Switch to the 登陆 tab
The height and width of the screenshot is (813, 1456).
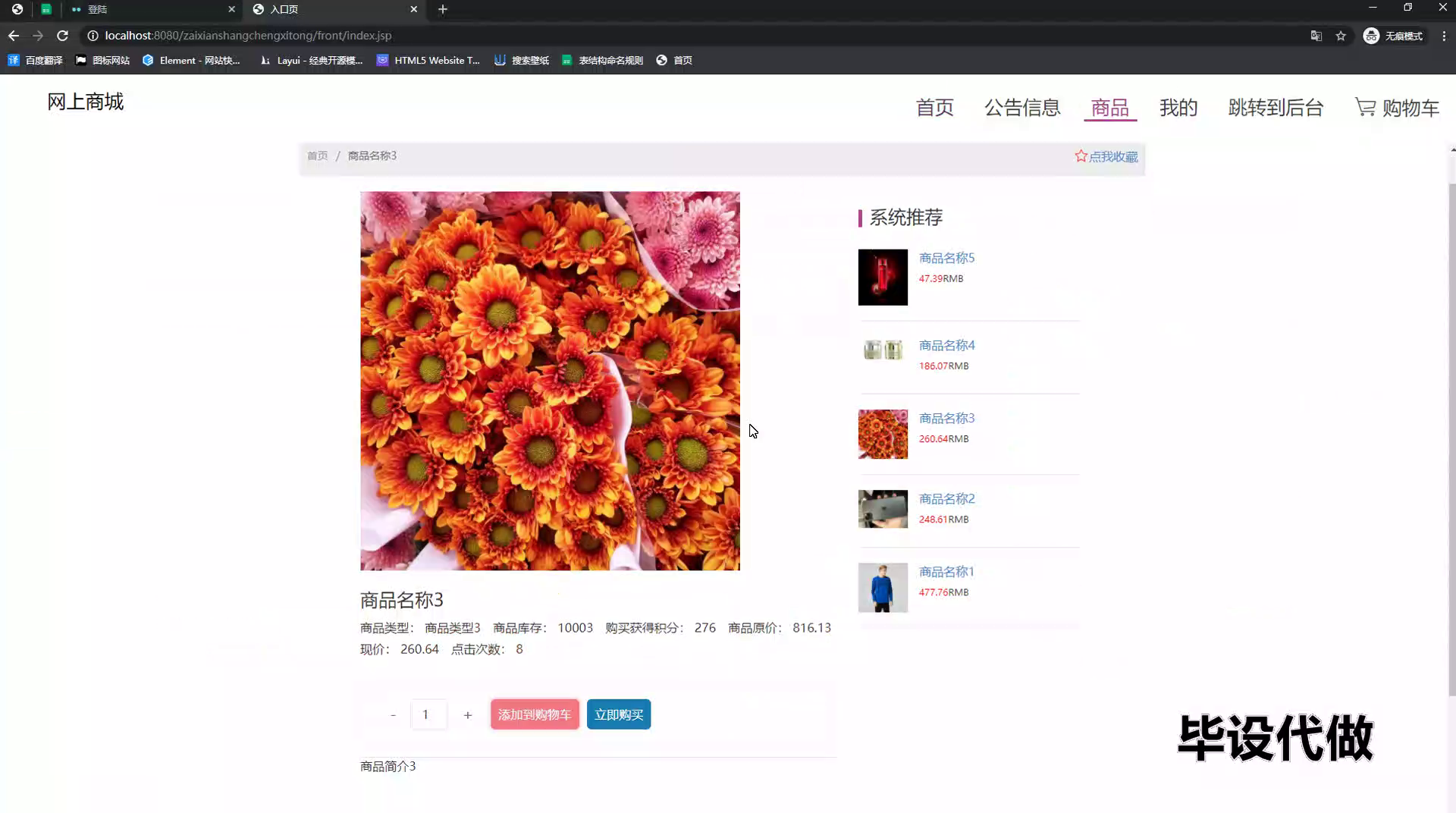coord(152,9)
